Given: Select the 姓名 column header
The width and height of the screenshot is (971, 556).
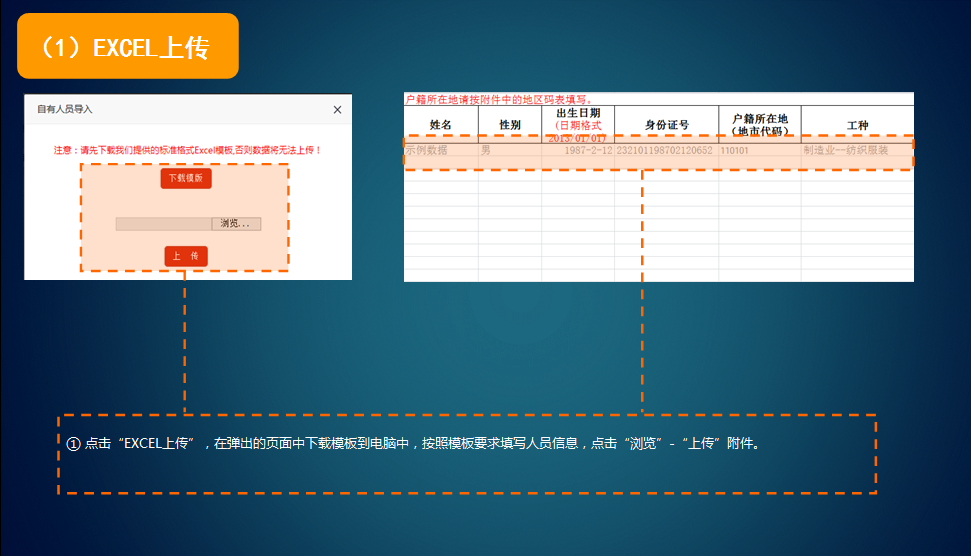Looking at the screenshot, I should (x=440, y=125).
